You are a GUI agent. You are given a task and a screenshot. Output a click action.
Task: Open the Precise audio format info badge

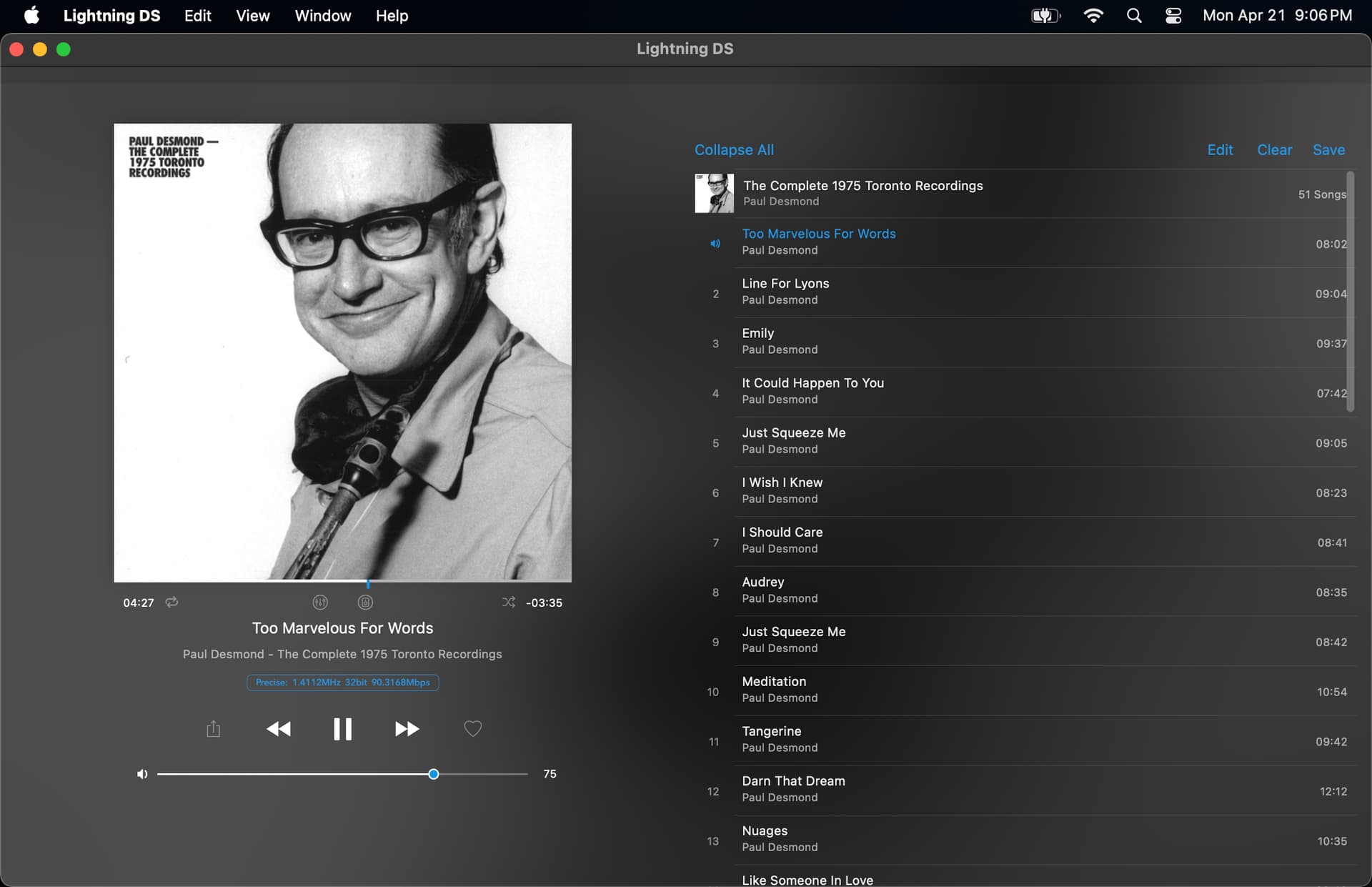click(343, 683)
